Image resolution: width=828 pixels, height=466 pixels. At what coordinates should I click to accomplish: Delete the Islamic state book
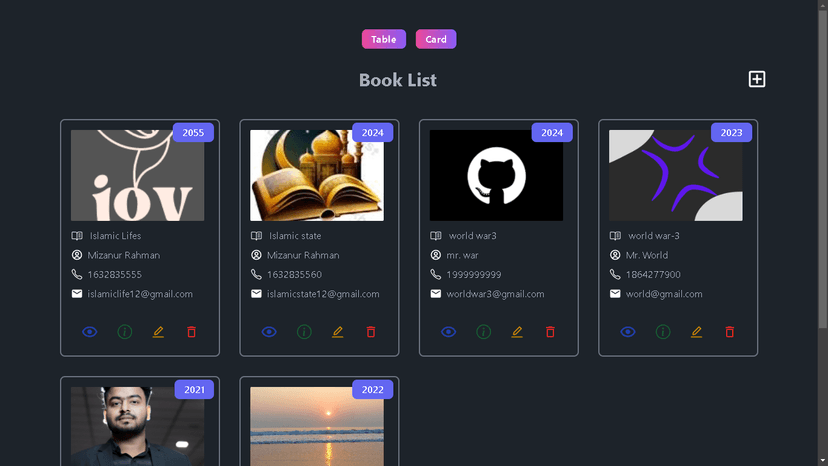click(371, 332)
